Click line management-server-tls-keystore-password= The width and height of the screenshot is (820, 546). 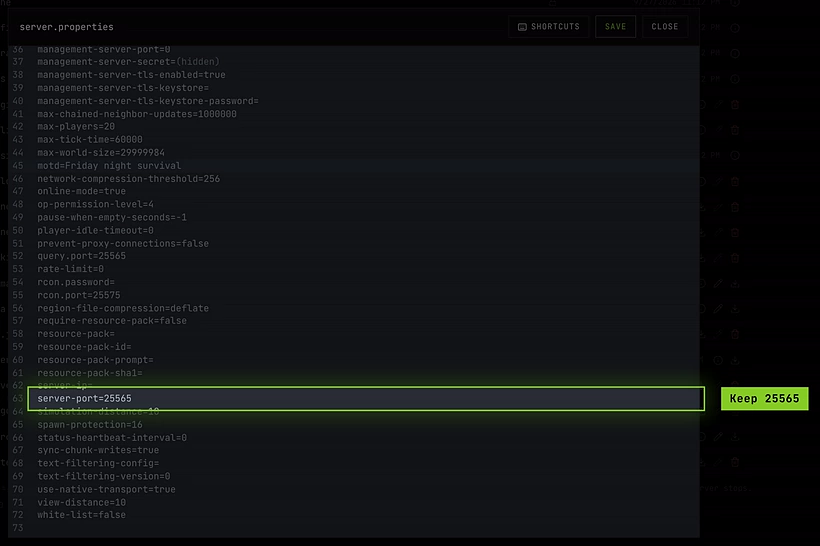[x=148, y=101]
